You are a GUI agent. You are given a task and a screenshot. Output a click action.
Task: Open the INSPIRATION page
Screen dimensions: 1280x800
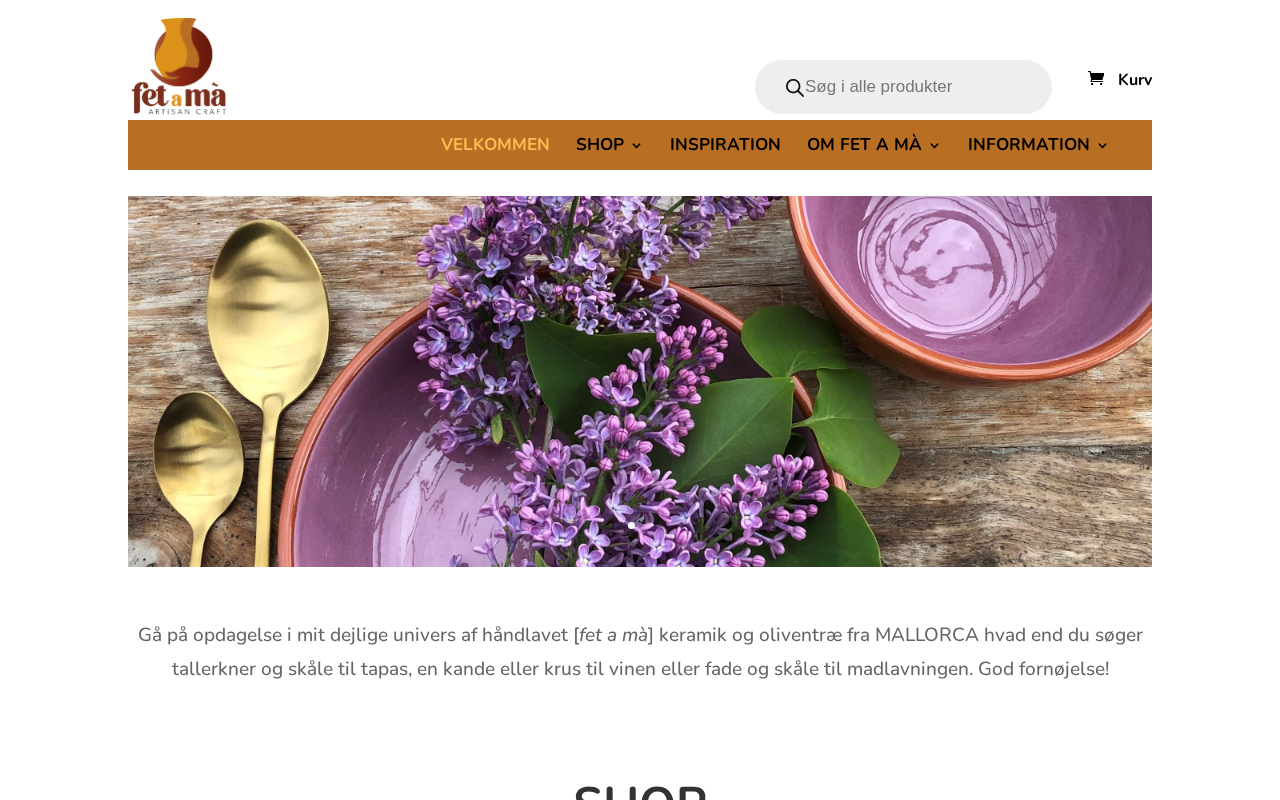725,145
